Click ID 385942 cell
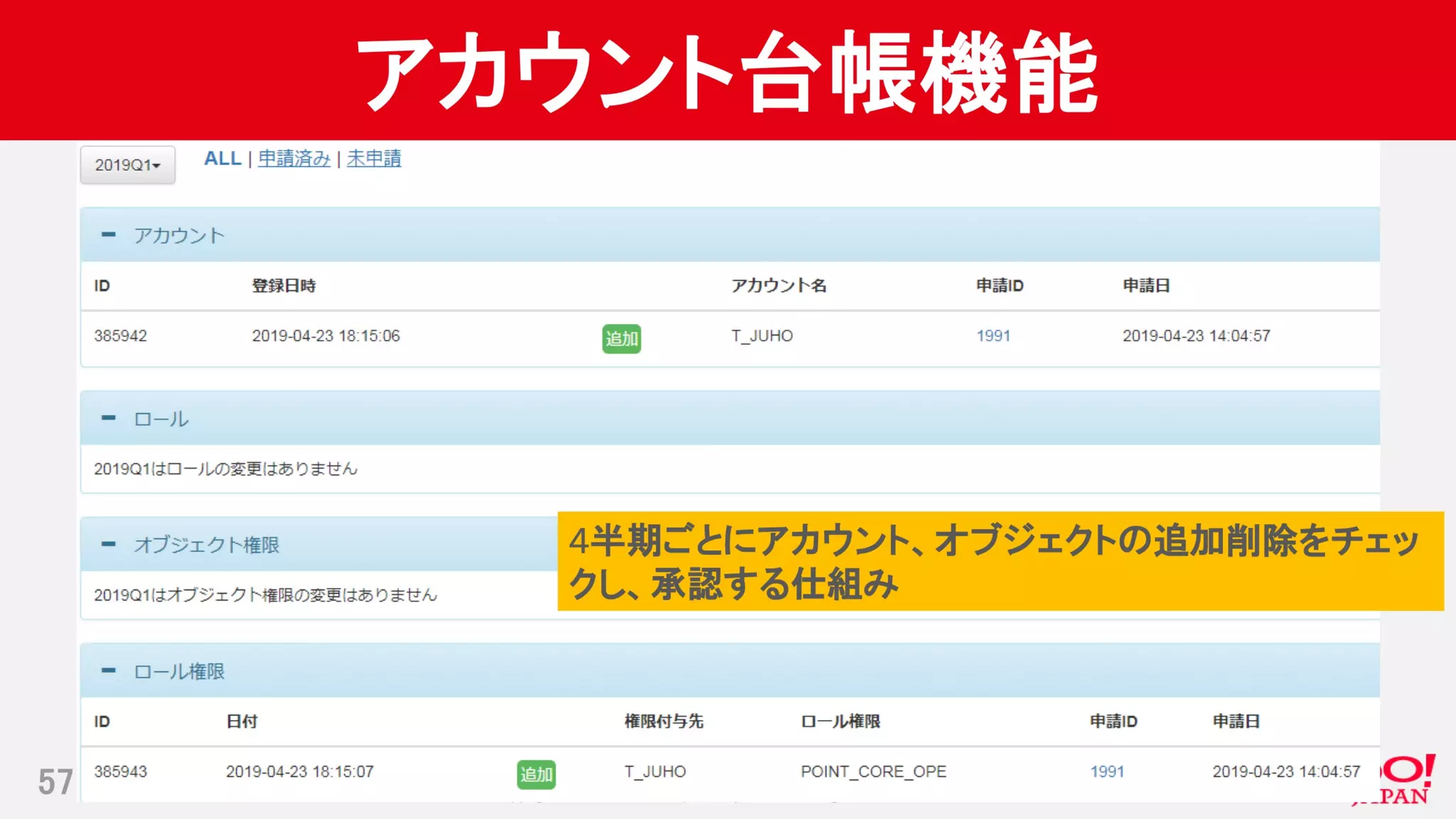Viewport: 1456px width, 819px height. pos(120,336)
